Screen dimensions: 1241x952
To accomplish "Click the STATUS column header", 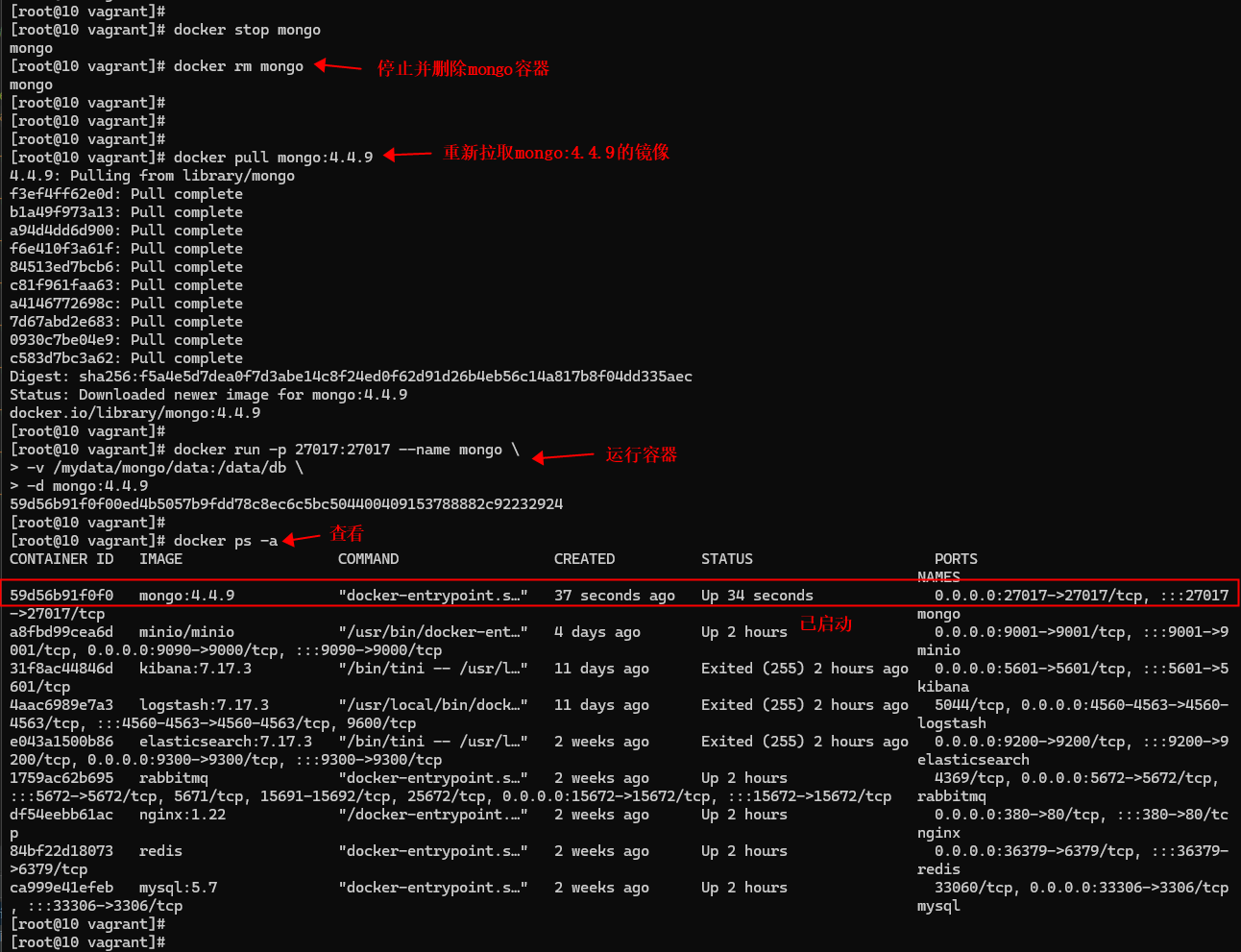I will [726, 558].
